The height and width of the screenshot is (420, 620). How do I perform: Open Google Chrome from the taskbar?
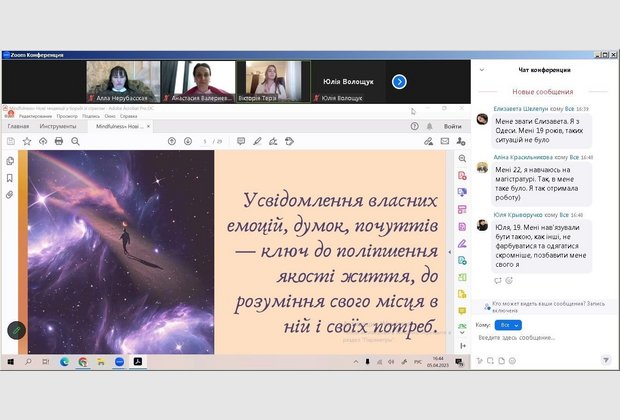tap(82, 361)
